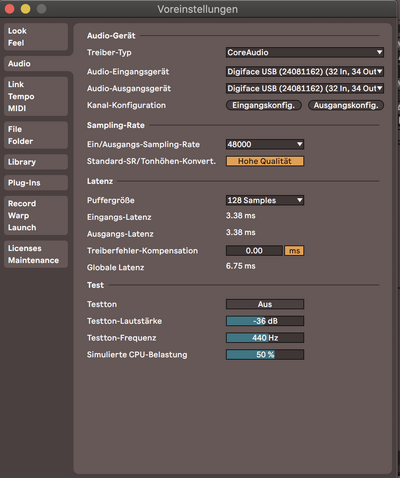Go to the Plug-Ins tab
Screen dimensions: 400x478
coord(36,183)
